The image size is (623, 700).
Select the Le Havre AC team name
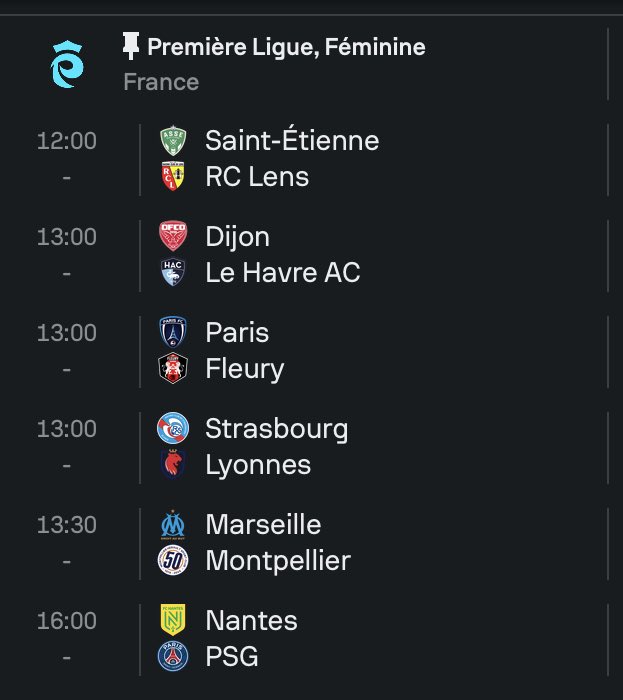click(282, 273)
